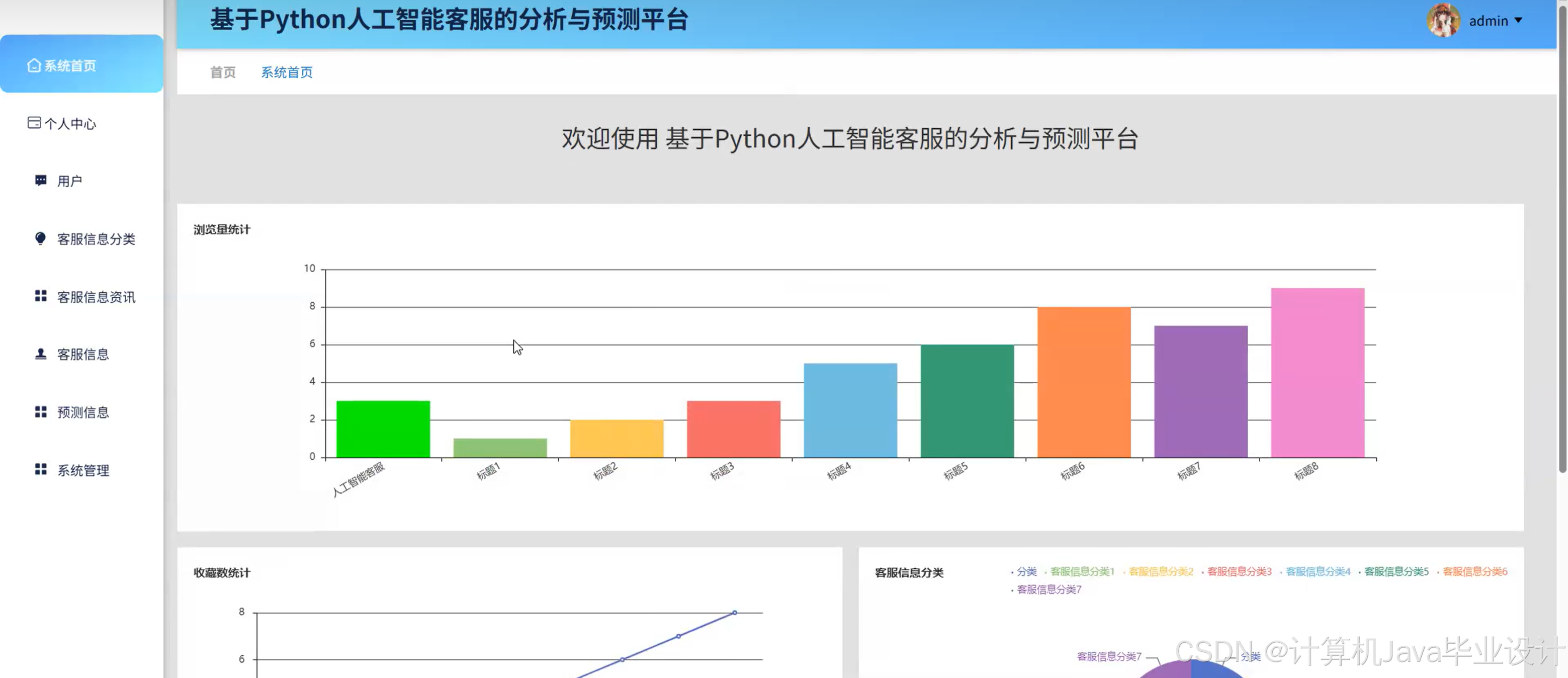This screenshot has height=678, width=1568.
Task: Click the 系统首页 breadcrumb link
Action: pos(287,72)
